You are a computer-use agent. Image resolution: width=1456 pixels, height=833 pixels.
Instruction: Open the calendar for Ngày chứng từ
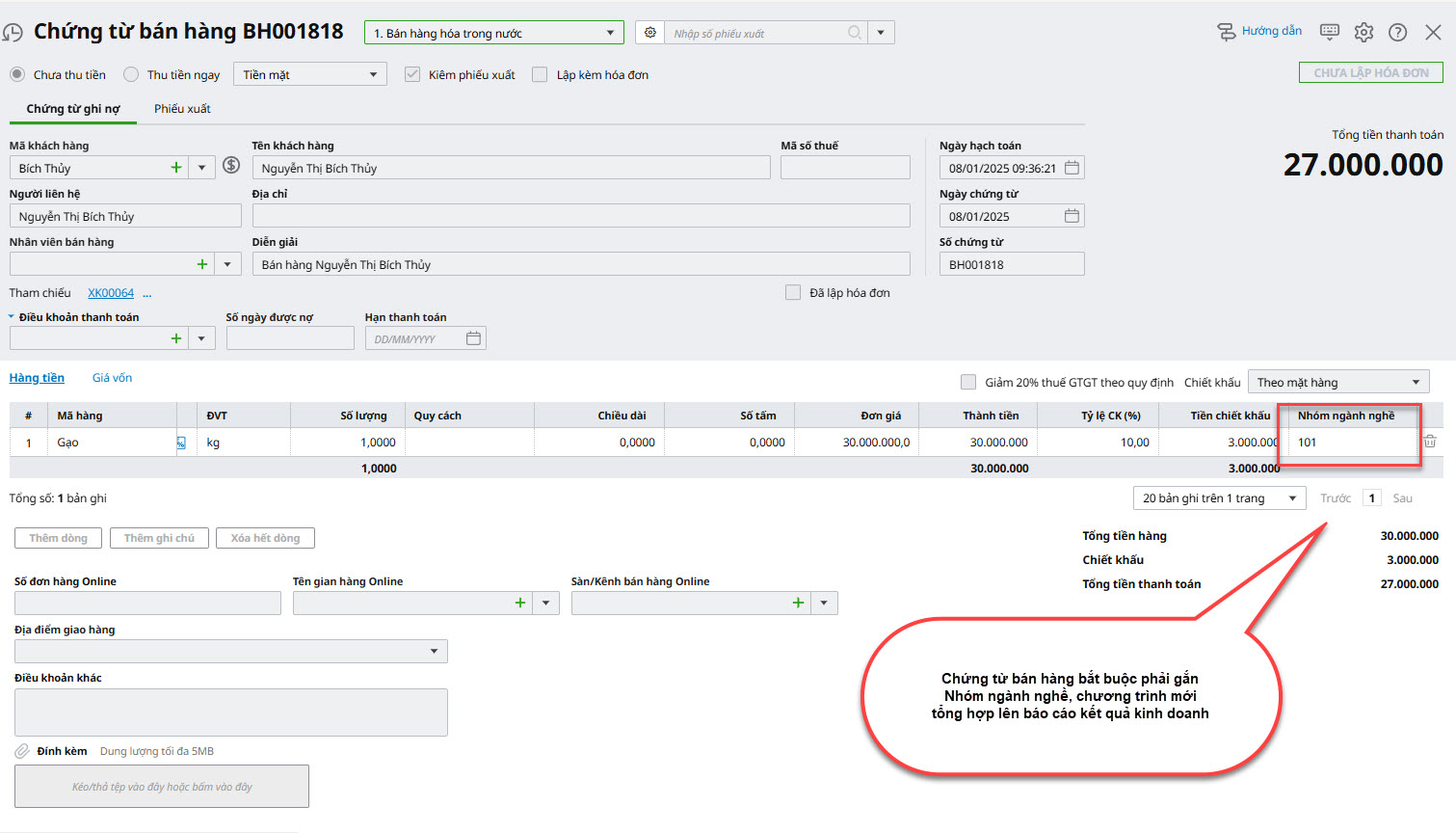1072,216
